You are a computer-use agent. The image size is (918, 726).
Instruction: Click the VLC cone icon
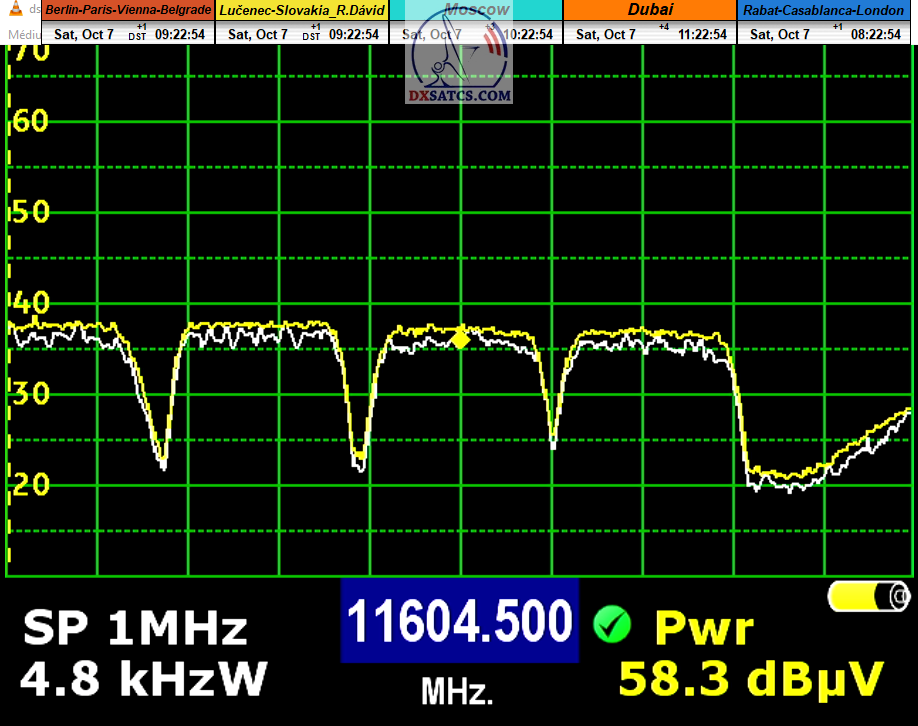coord(9,9)
